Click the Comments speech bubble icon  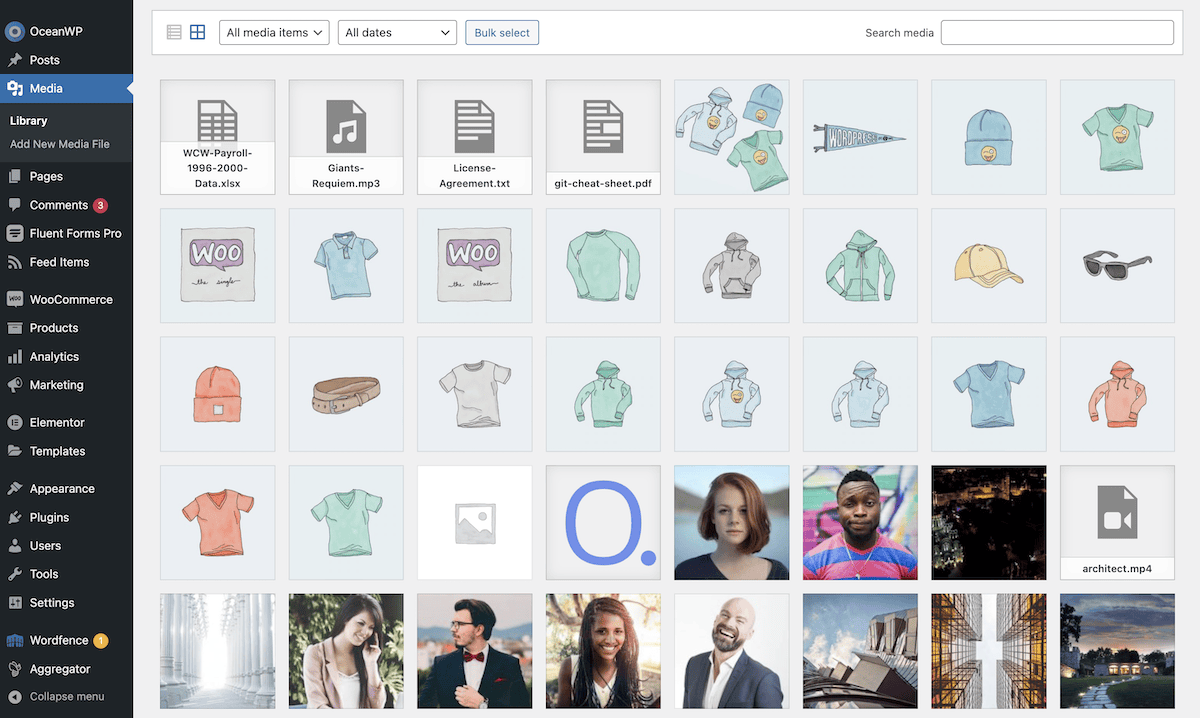[x=14, y=205]
